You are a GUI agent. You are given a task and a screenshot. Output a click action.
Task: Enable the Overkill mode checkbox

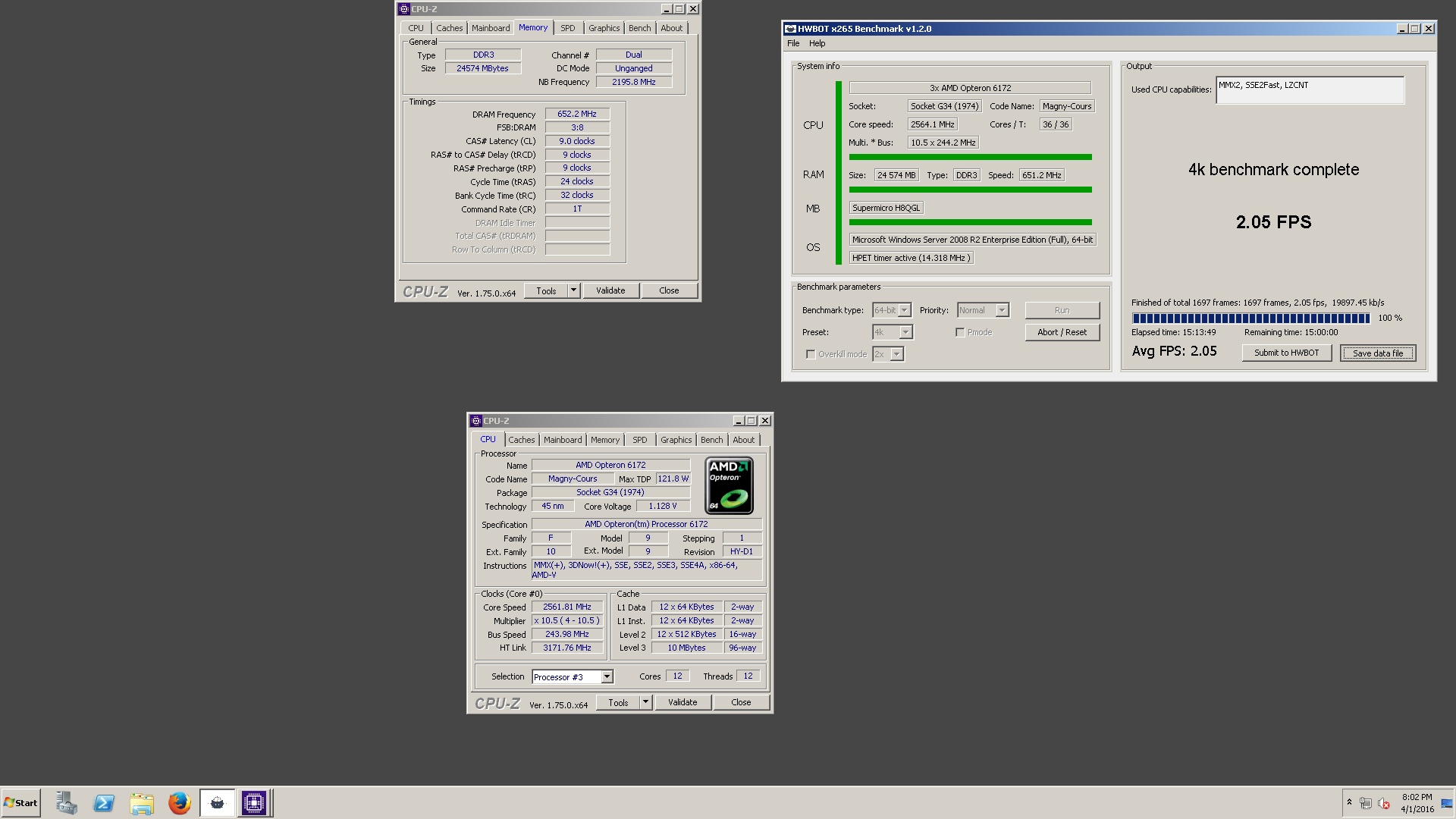tap(811, 354)
